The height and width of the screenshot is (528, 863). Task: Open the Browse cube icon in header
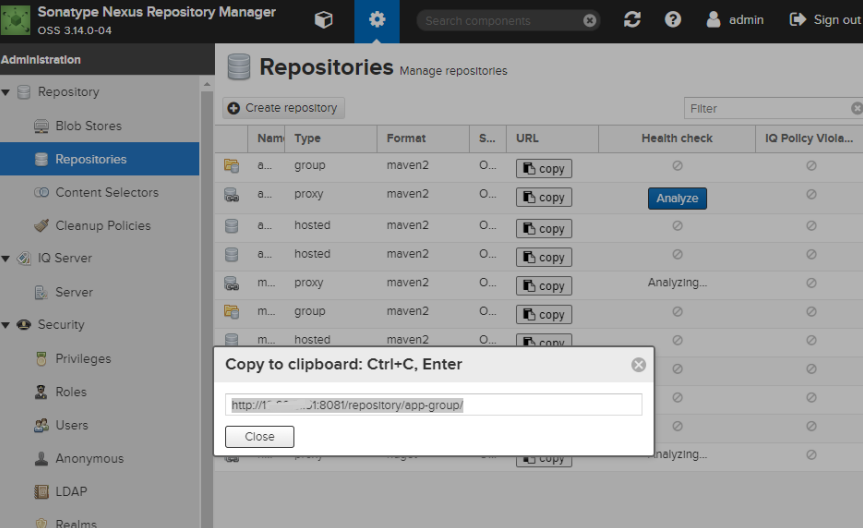323,20
